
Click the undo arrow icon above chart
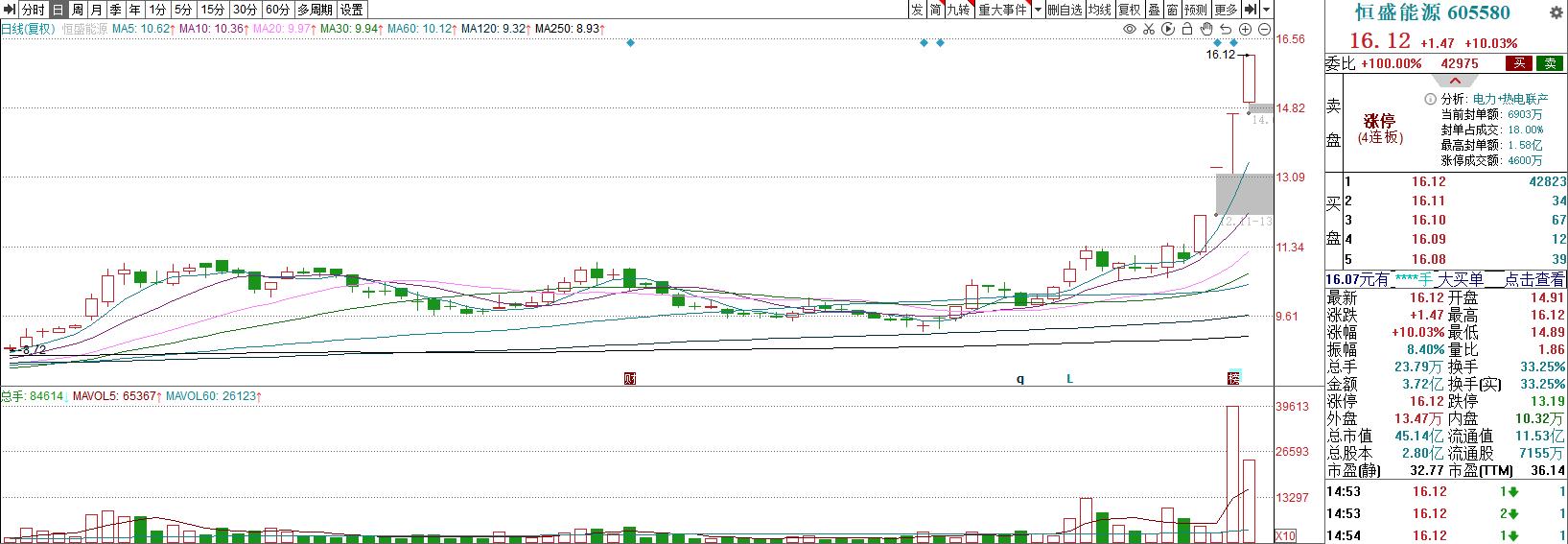[1226, 30]
